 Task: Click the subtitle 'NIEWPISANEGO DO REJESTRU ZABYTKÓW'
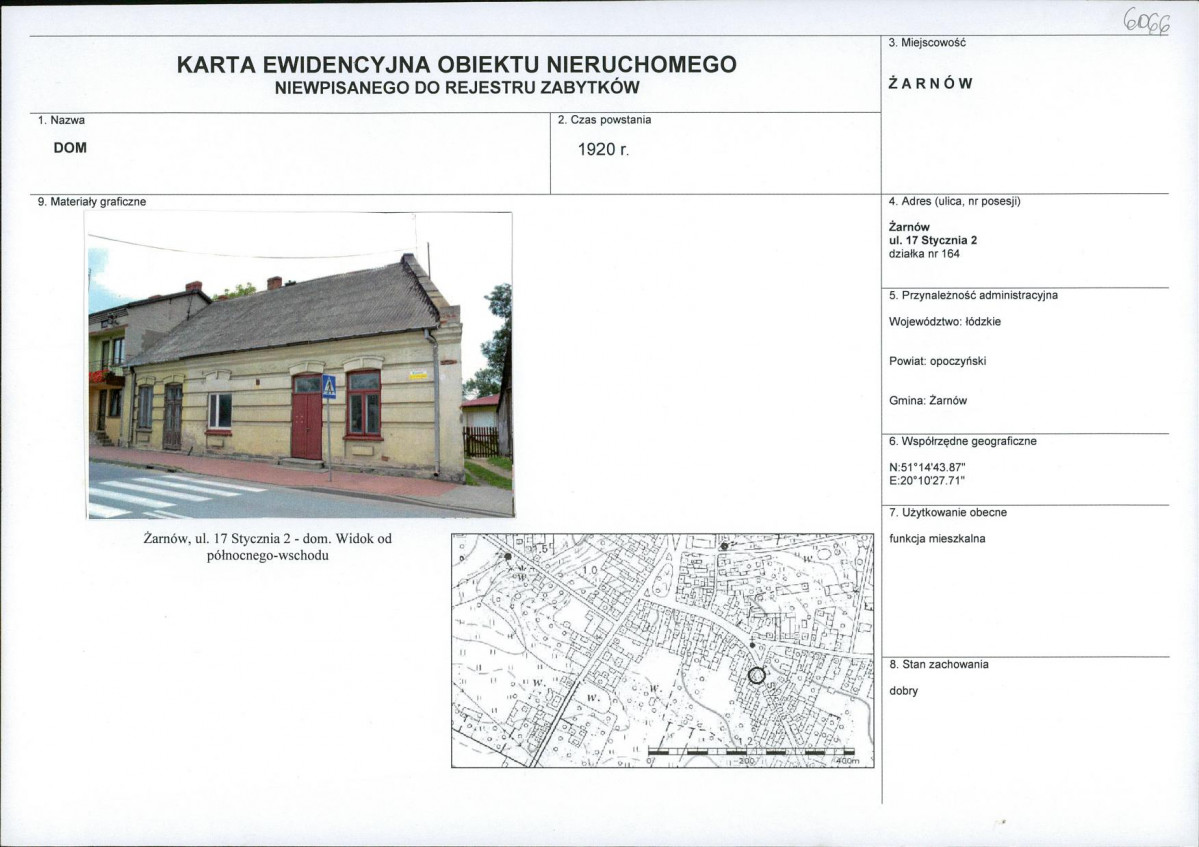point(457,88)
